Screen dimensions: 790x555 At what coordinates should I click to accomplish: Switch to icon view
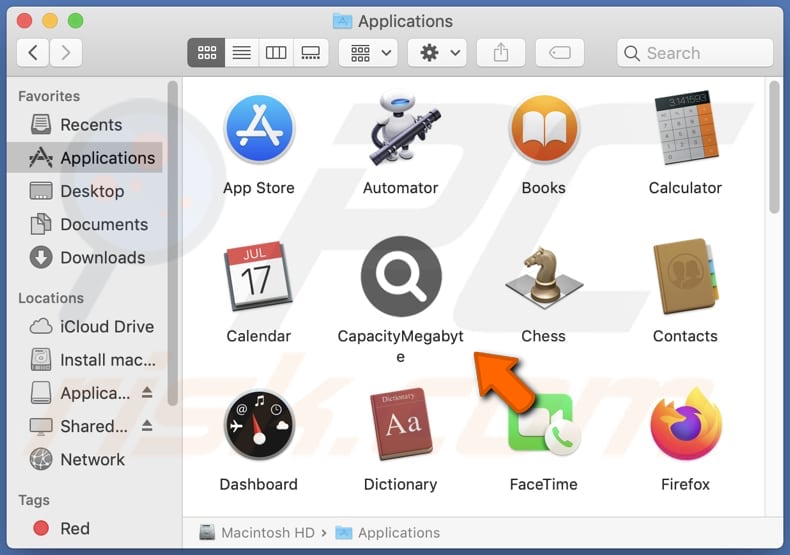point(207,52)
